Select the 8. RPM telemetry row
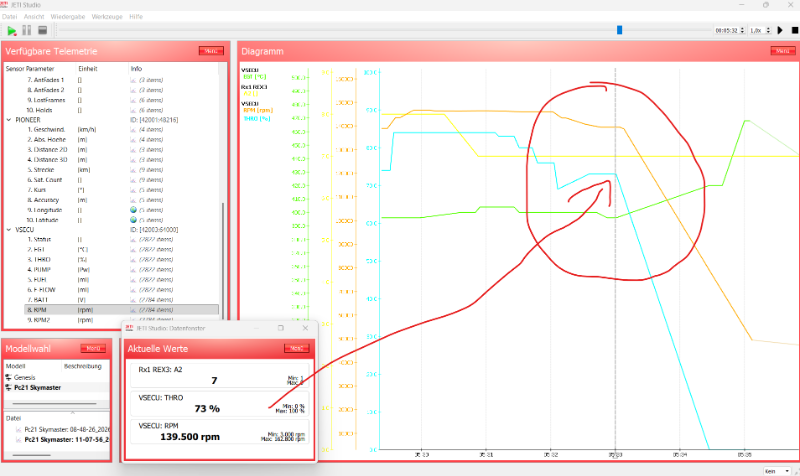800x476 pixels. tap(121, 310)
